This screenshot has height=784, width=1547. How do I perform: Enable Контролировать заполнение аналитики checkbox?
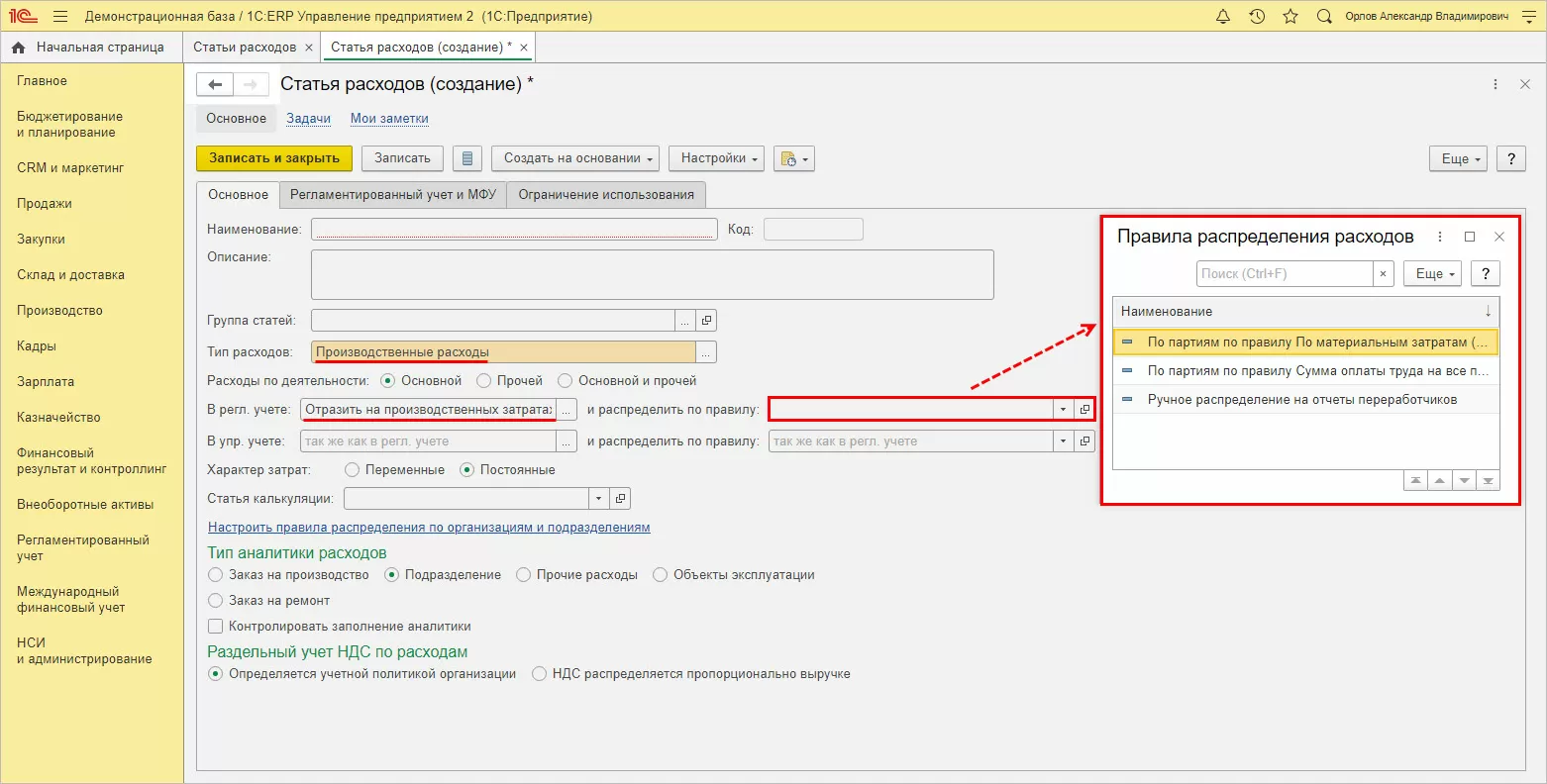[216, 627]
